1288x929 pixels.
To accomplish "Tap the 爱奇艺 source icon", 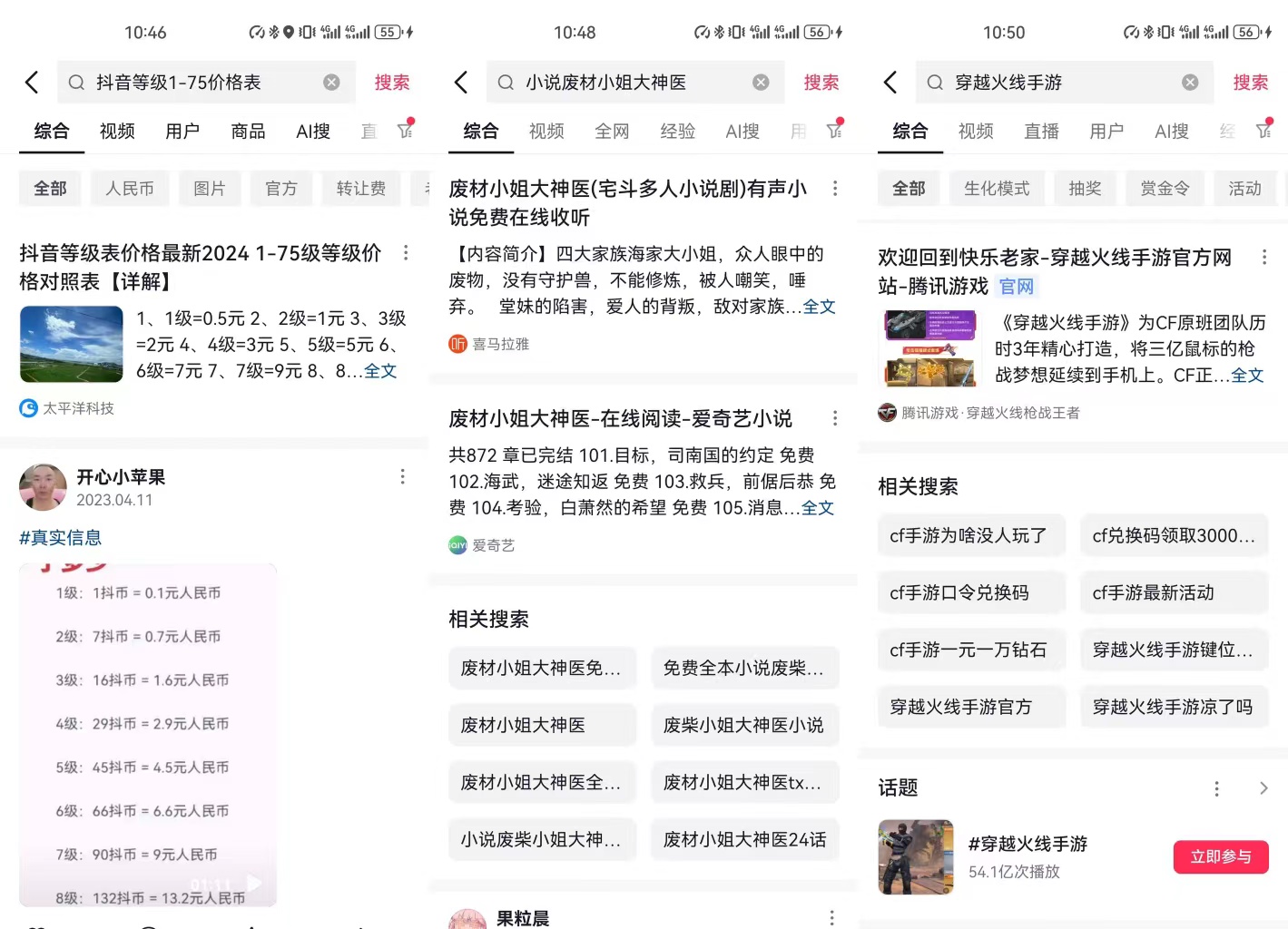I will click(x=457, y=544).
